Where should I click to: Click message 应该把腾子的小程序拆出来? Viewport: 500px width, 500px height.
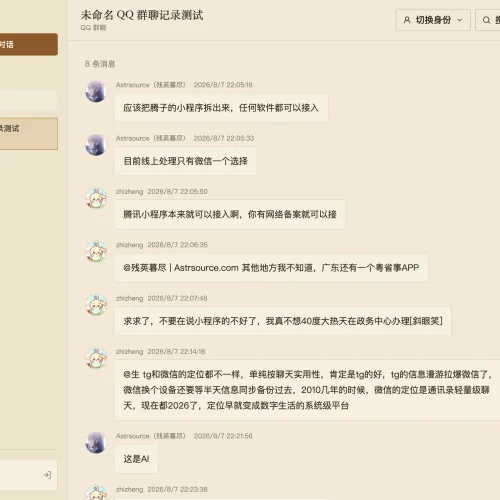(x=221, y=108)
